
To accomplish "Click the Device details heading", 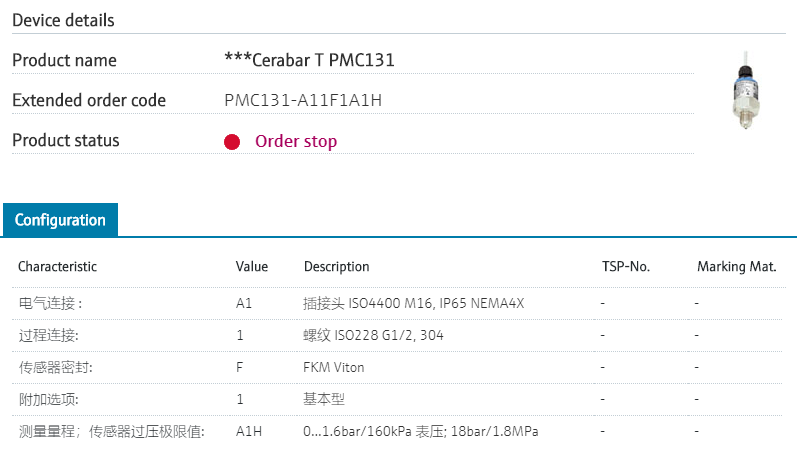I will (x=63, y=20).
